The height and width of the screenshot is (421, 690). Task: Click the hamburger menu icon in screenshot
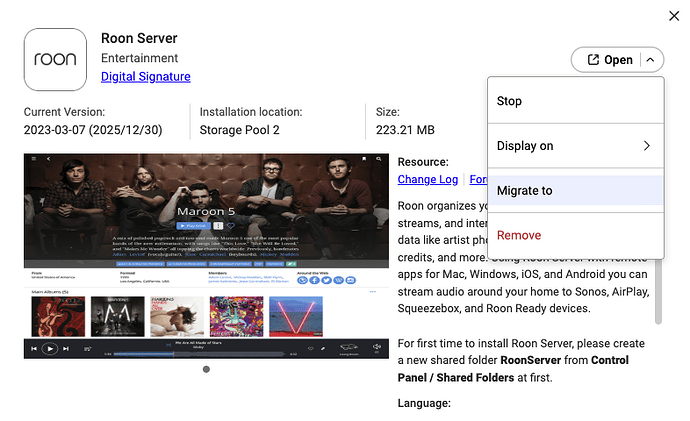coord(34,159)
